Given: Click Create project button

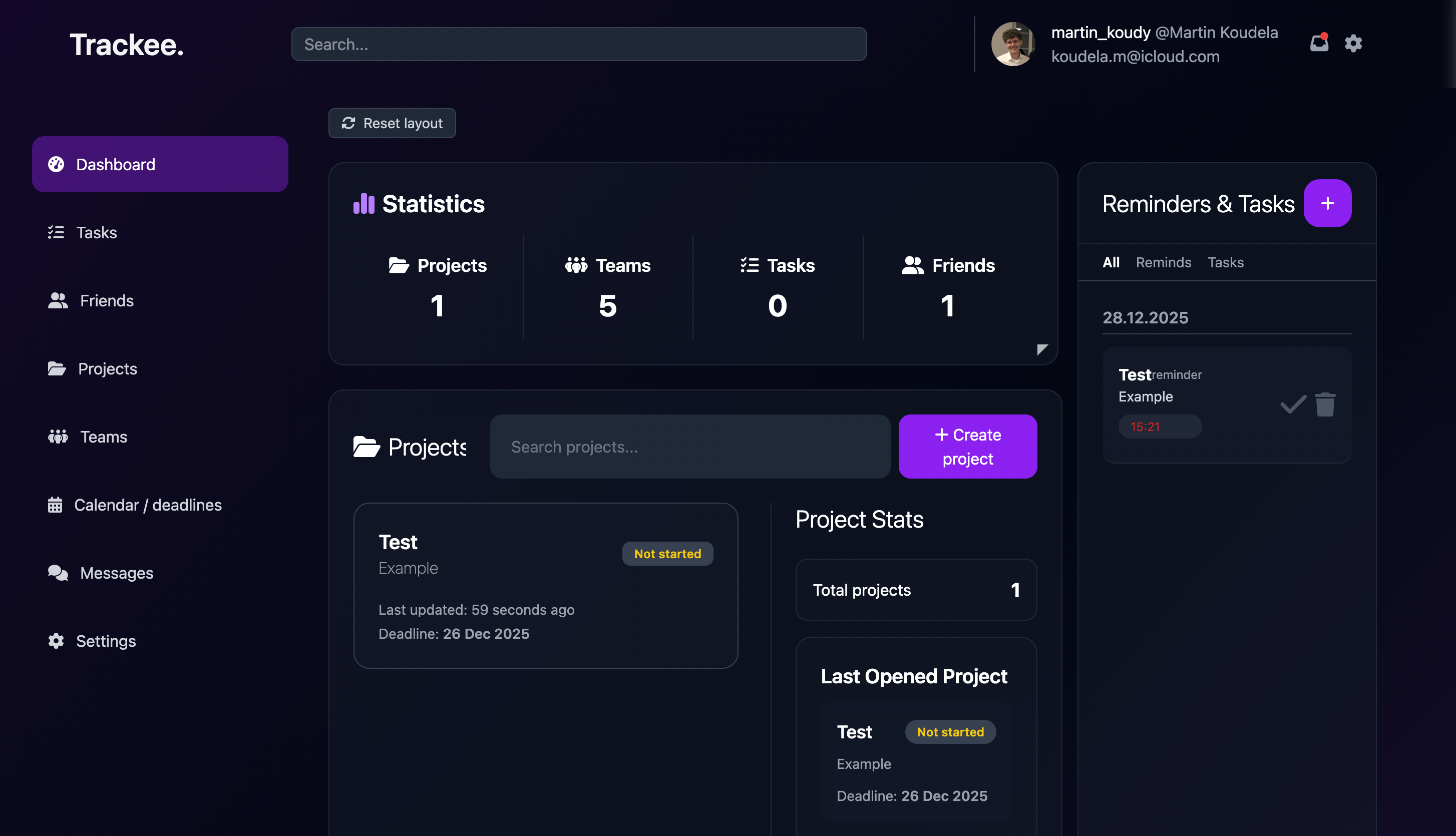Looking at the screenshot, I should pos(967,446).
